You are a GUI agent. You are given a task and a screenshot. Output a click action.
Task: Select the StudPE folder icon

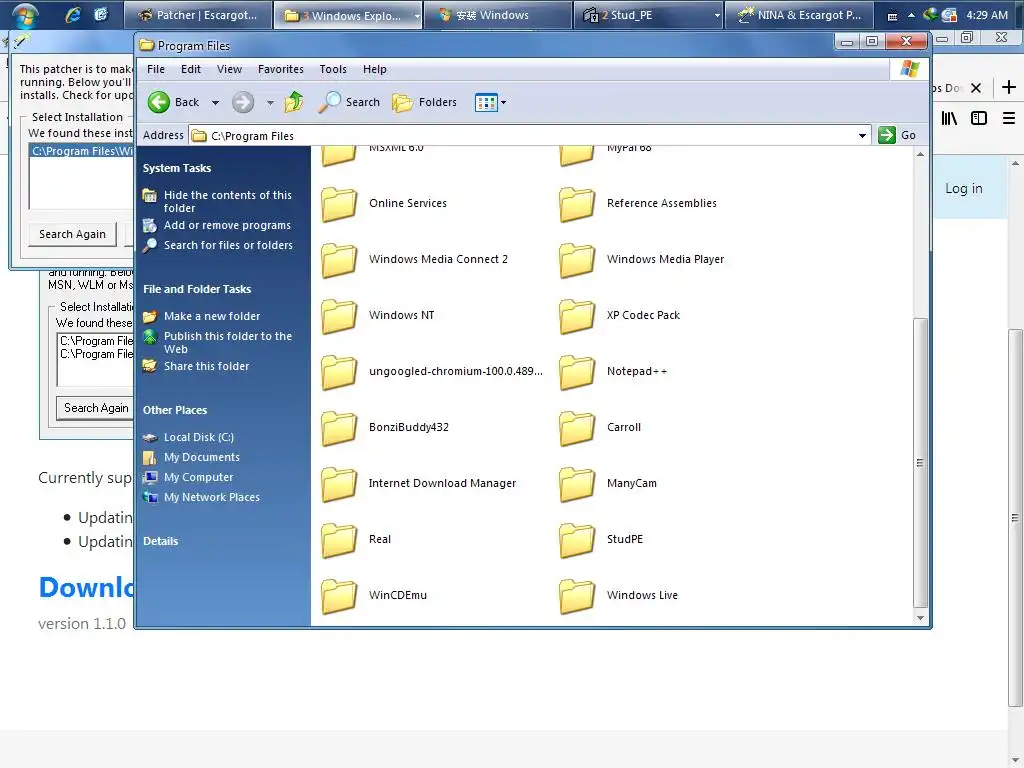(x=577, y=540)
